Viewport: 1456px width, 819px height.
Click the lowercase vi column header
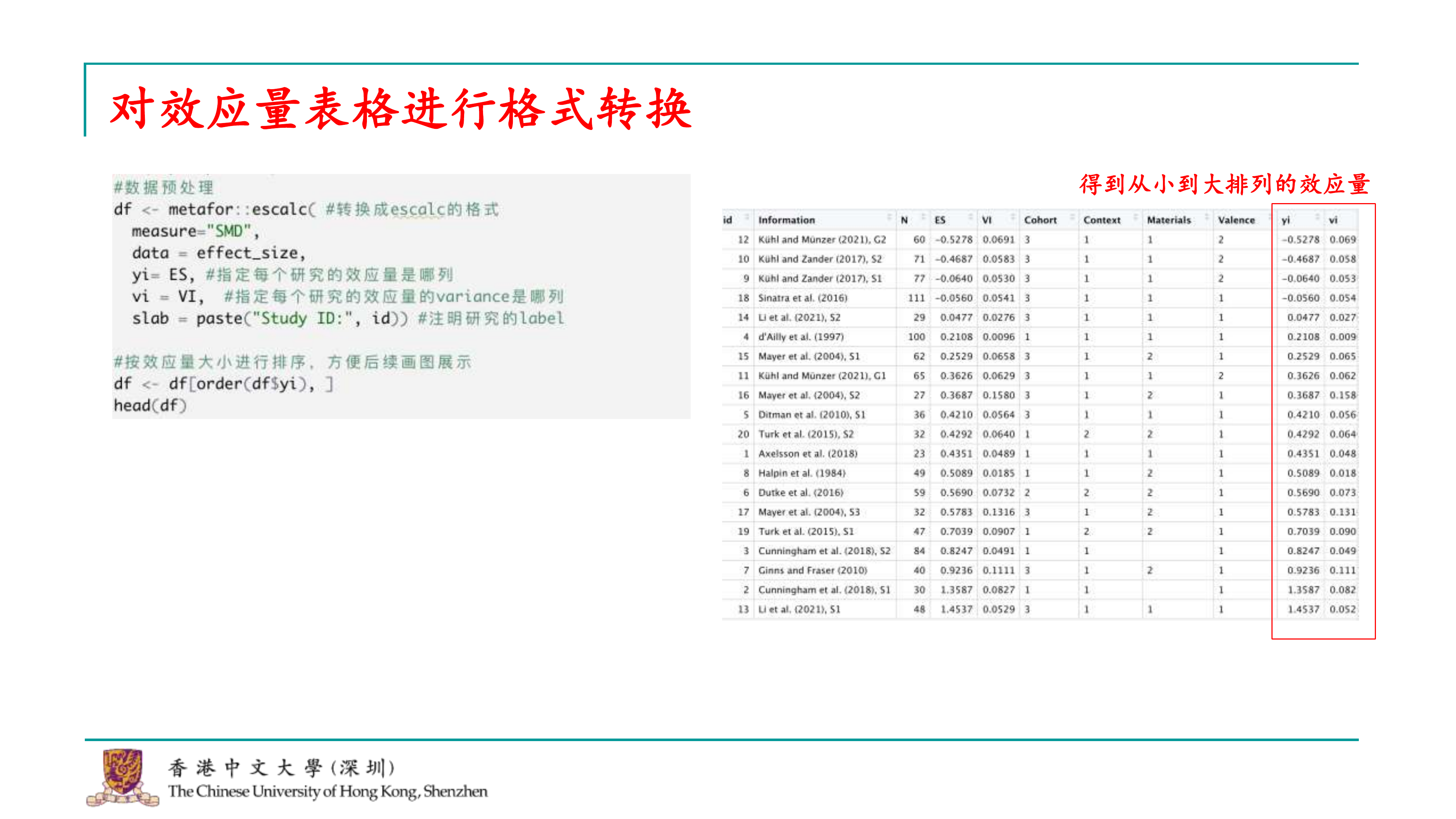(1333, 220)
